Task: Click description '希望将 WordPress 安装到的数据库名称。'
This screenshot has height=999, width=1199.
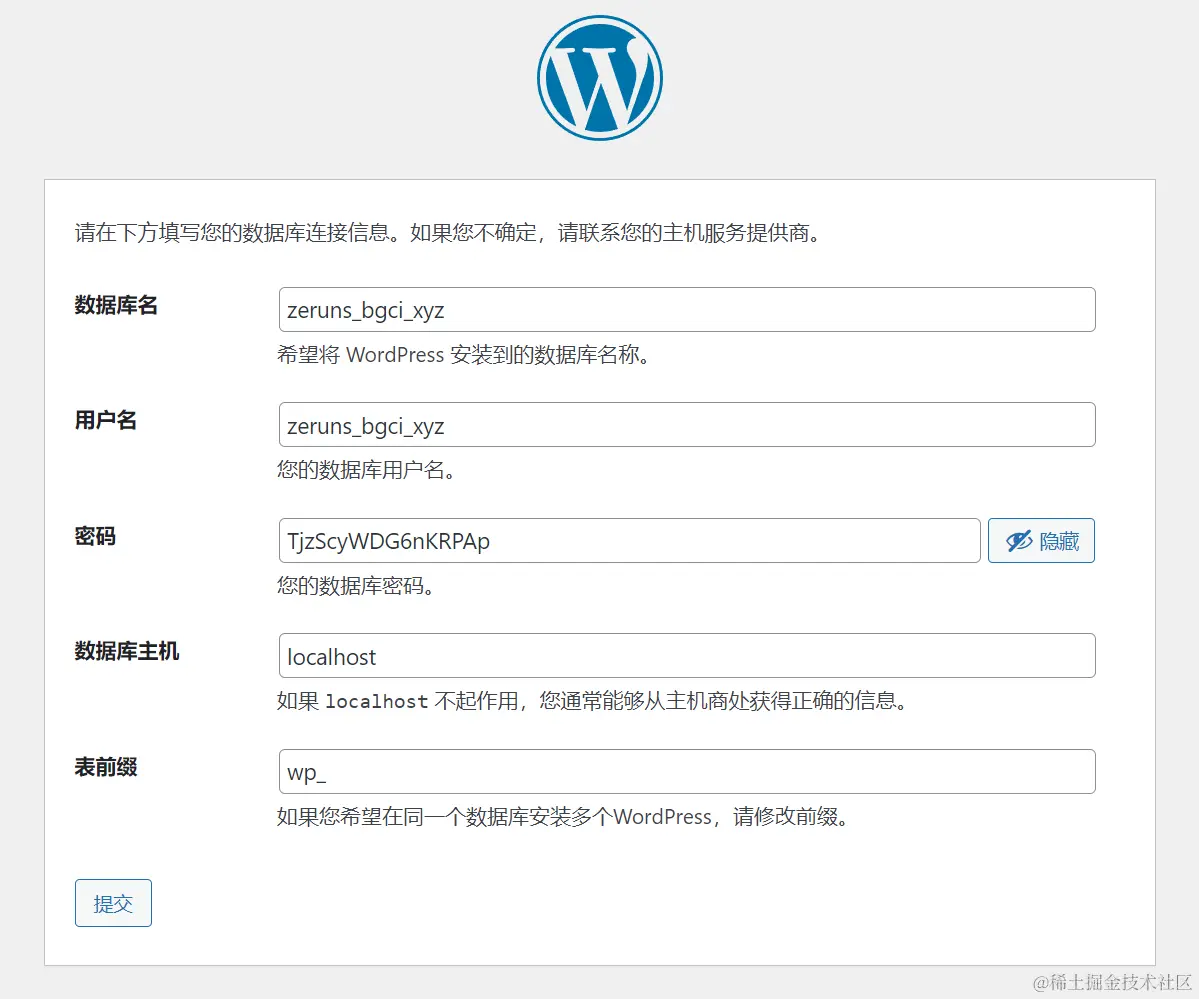Action: (464, 355)
